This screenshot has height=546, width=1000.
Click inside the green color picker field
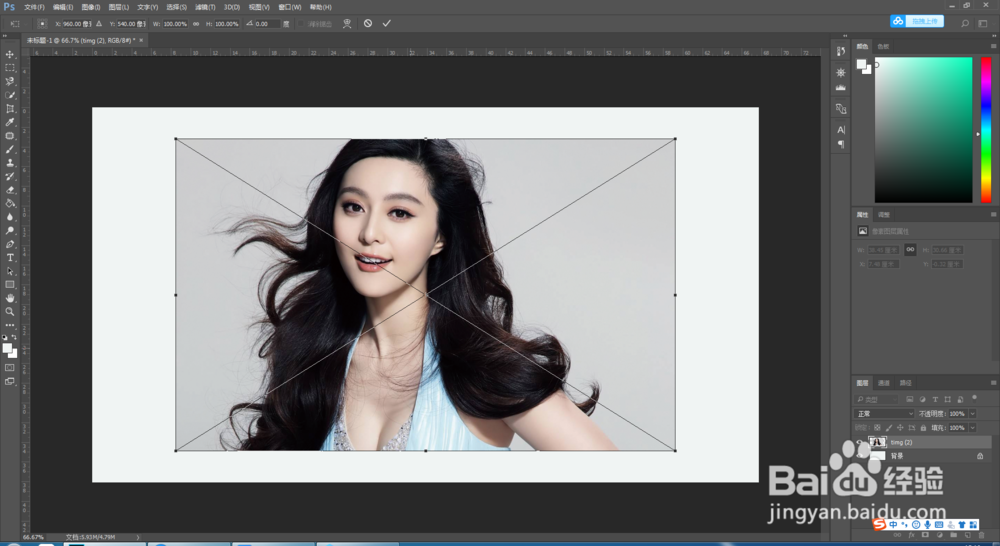[923, 129]
